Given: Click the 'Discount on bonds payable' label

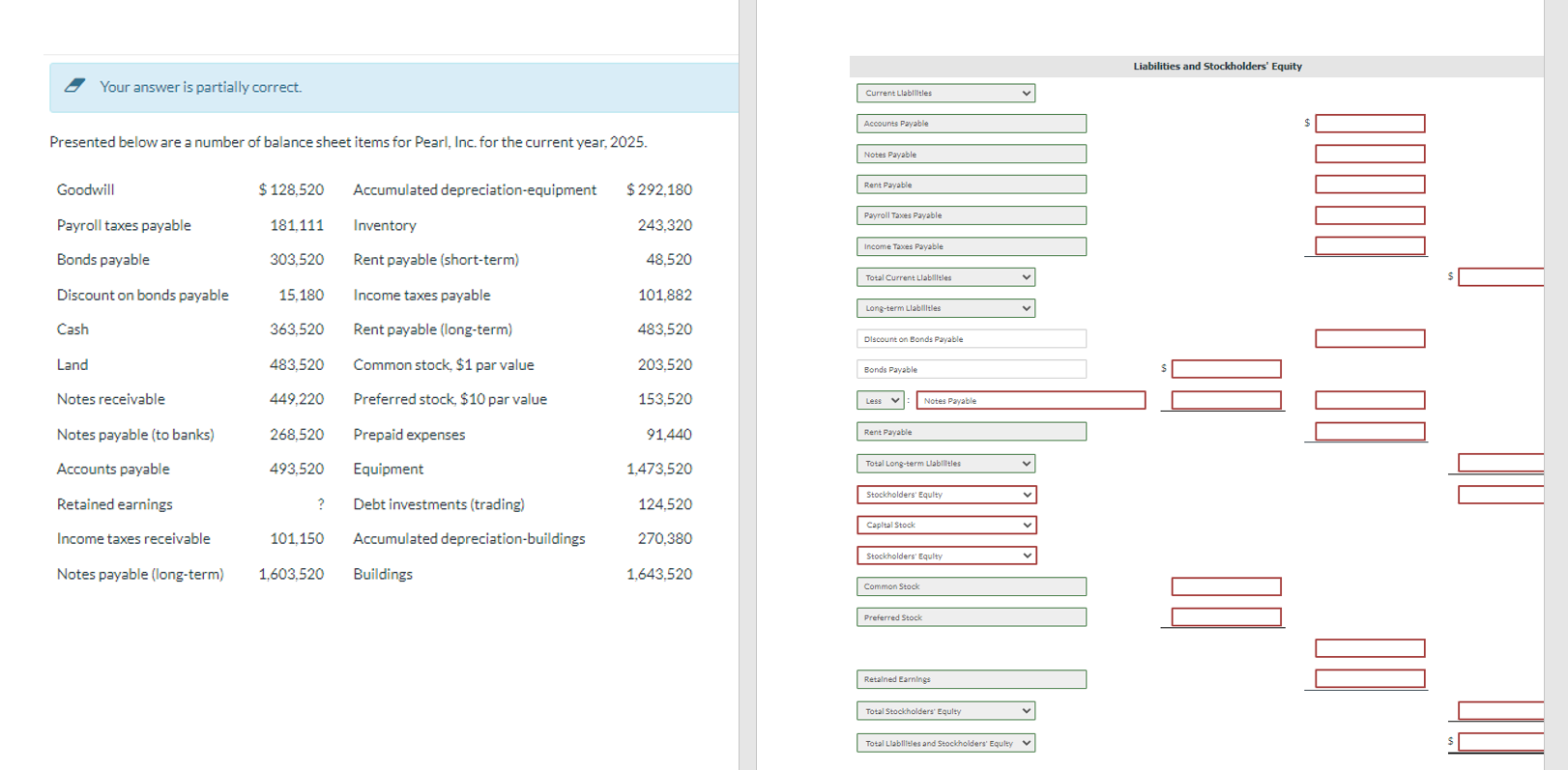Looking at the screenshot, I should point(143,295).
